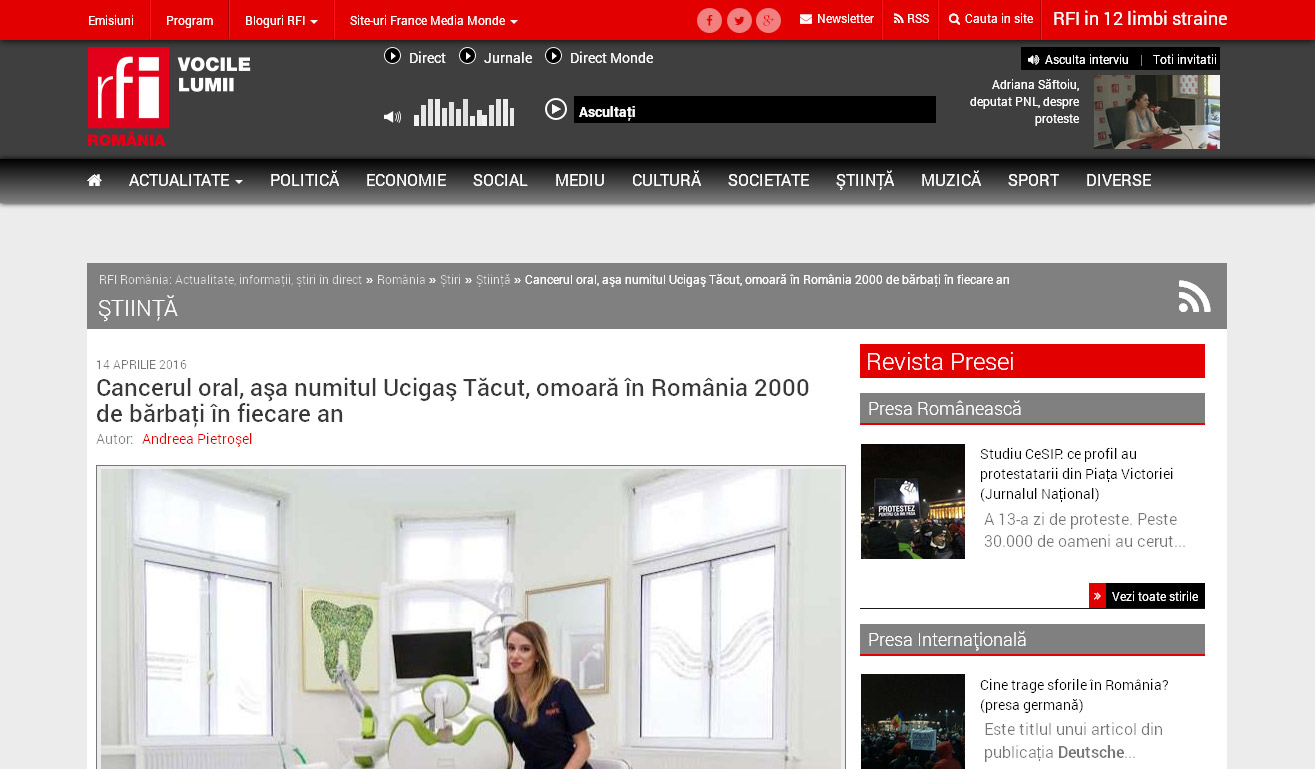
Task: Go to homepage via house icon
Action: tap(94, 181)
